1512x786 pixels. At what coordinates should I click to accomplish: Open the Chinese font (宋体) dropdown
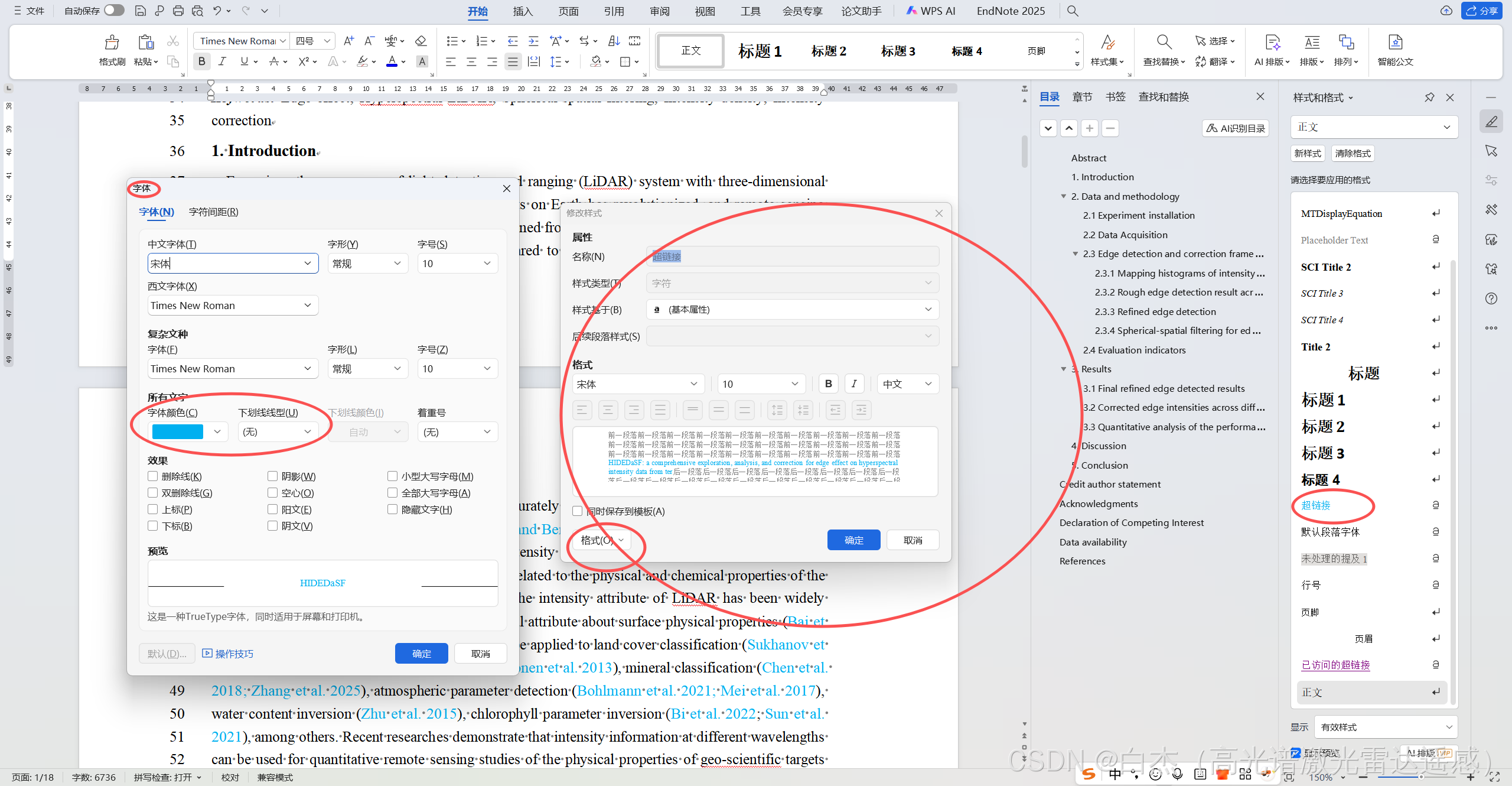coord(308,264)
